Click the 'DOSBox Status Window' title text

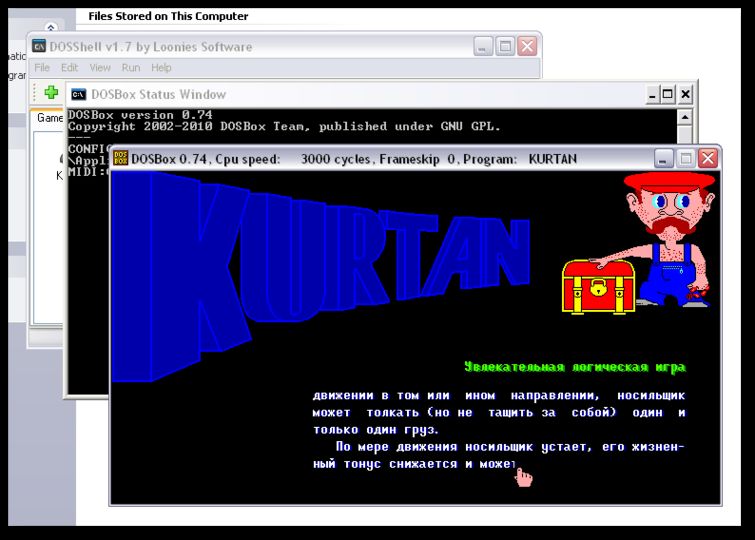tap(158, 94)
